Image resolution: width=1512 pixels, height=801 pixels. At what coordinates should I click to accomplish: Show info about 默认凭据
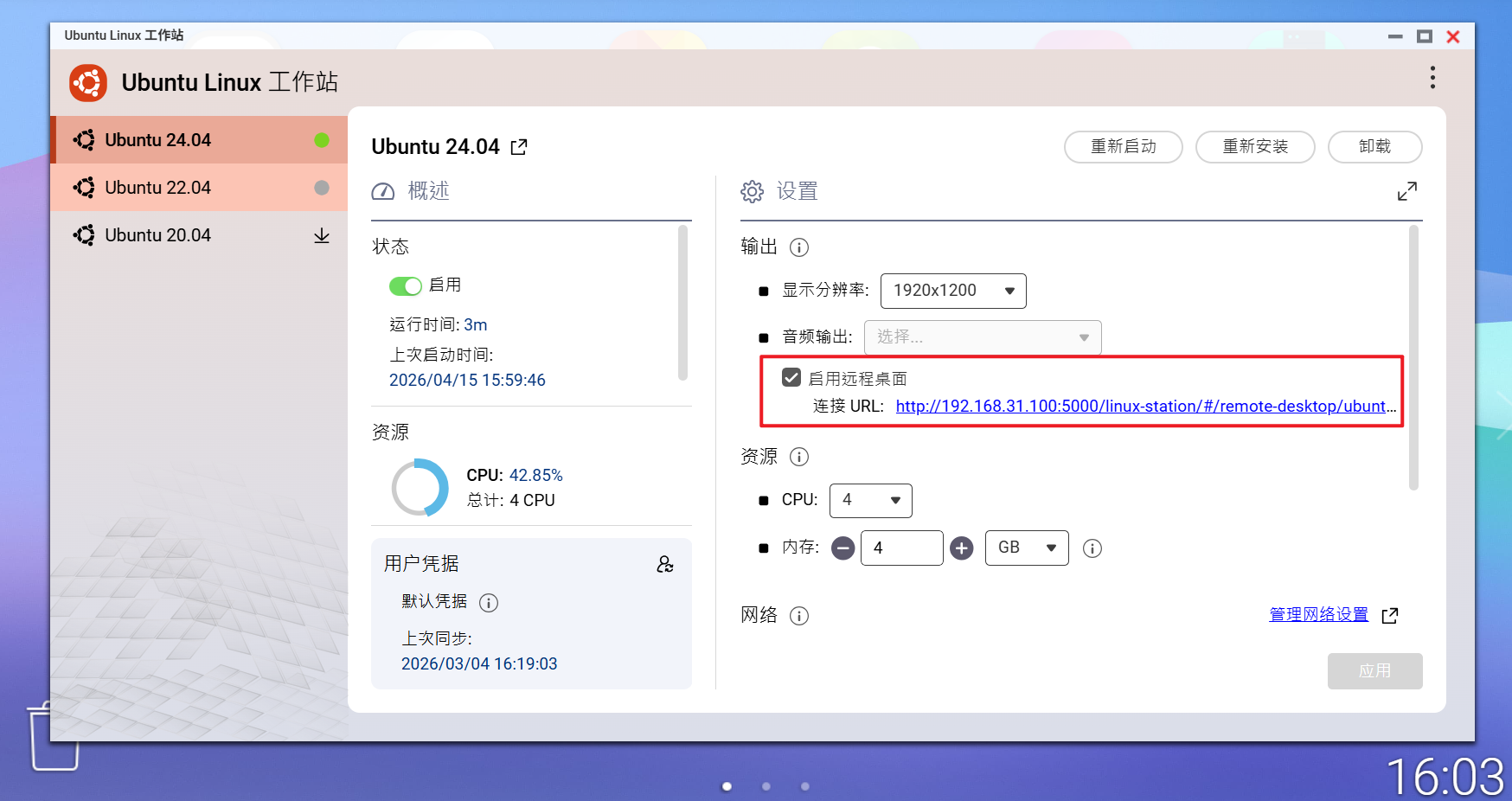point(489,603)
